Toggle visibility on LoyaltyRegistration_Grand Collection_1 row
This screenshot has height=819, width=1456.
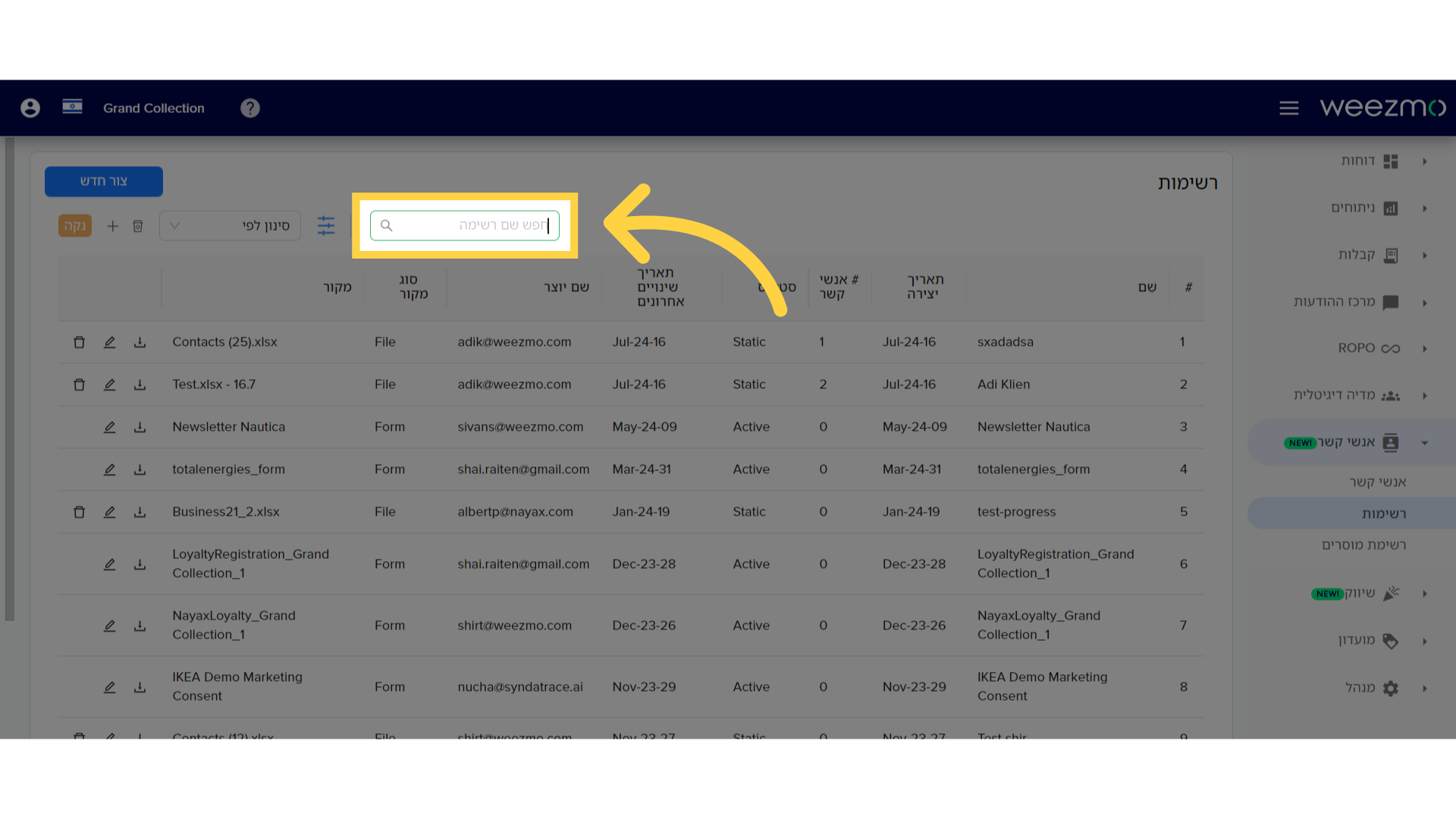pyautogui.click(x=80, y=563)
